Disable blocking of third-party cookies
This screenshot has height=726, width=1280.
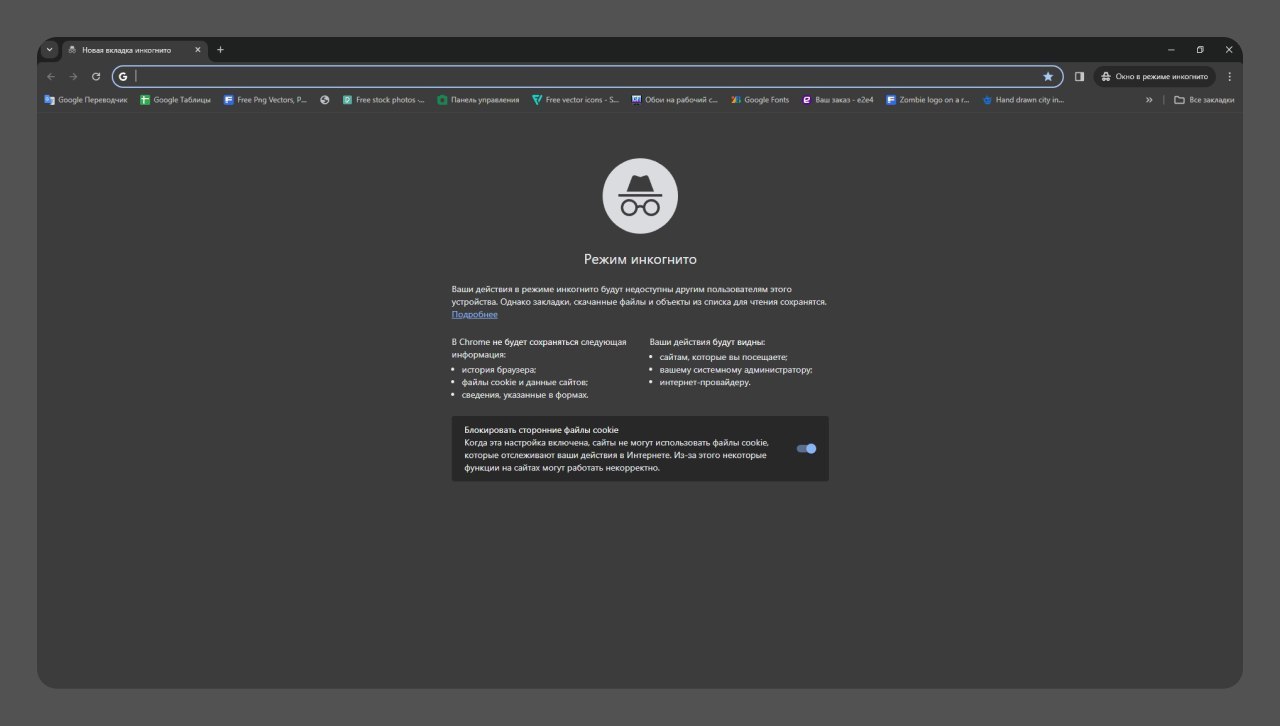pyautogui.click(x=806, y=448)
